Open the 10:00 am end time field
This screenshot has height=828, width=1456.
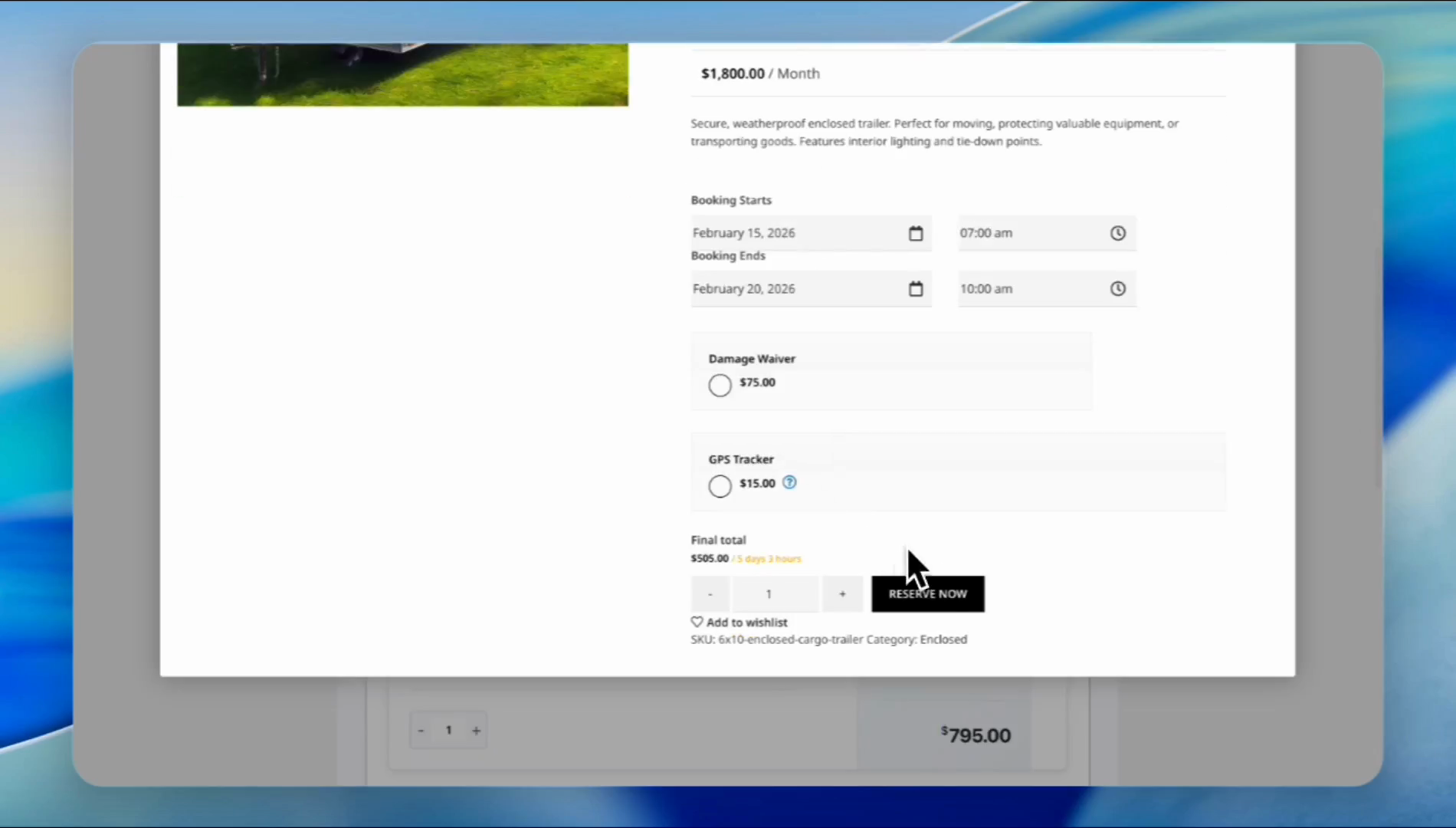pyautogui.click(x=1027, y=289)
